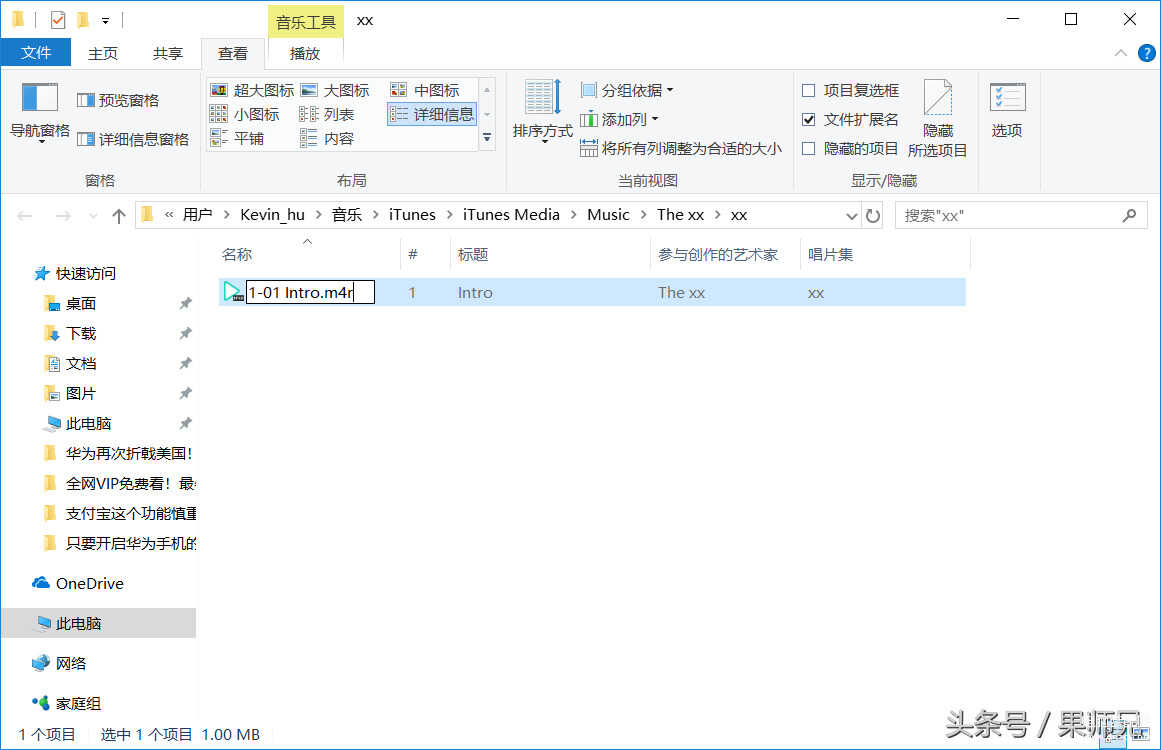
Task: Expand the Music breadcrumb chevron
Action: coord(643,215)
